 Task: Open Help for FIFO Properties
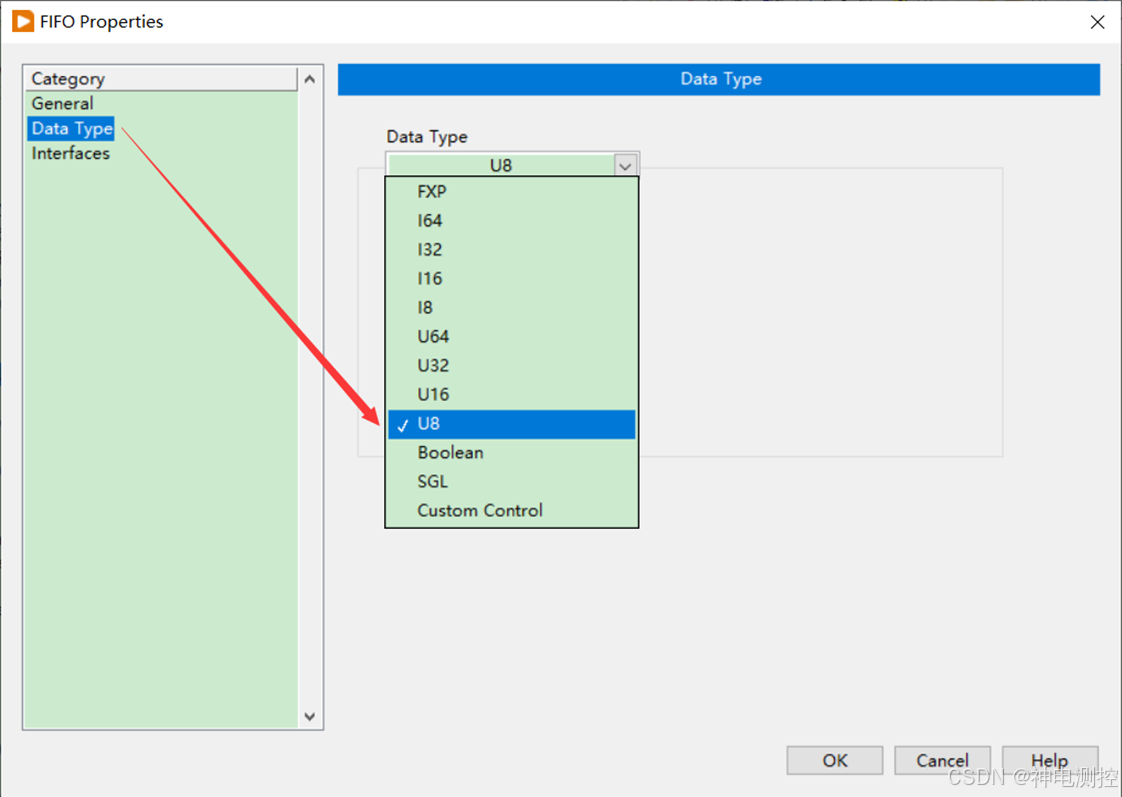[1050, 760]
